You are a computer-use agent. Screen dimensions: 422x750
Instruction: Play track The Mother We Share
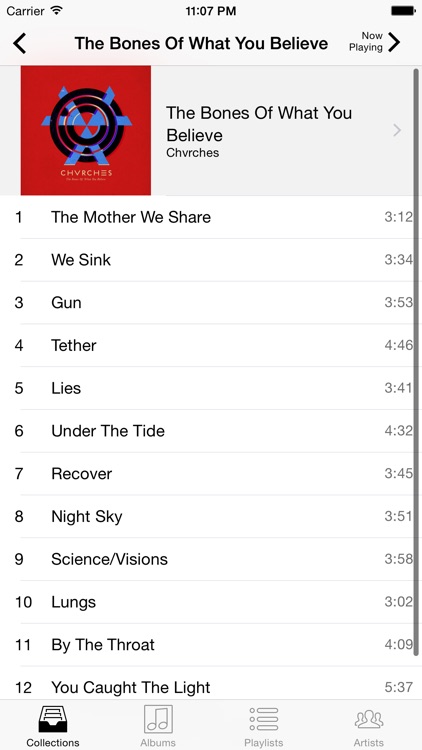211,217
